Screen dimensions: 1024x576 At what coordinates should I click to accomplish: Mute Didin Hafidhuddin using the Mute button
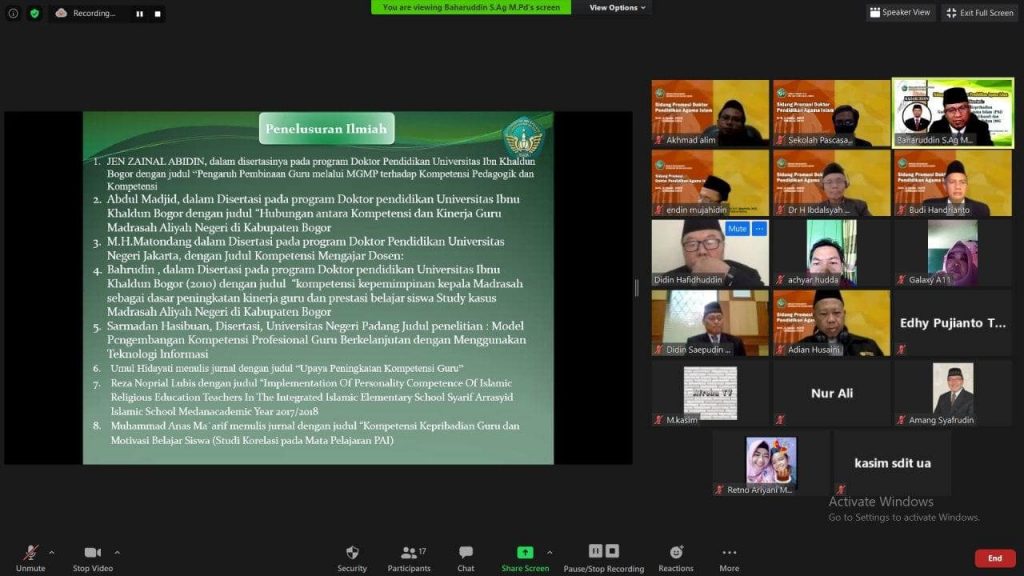click(737, 229)
